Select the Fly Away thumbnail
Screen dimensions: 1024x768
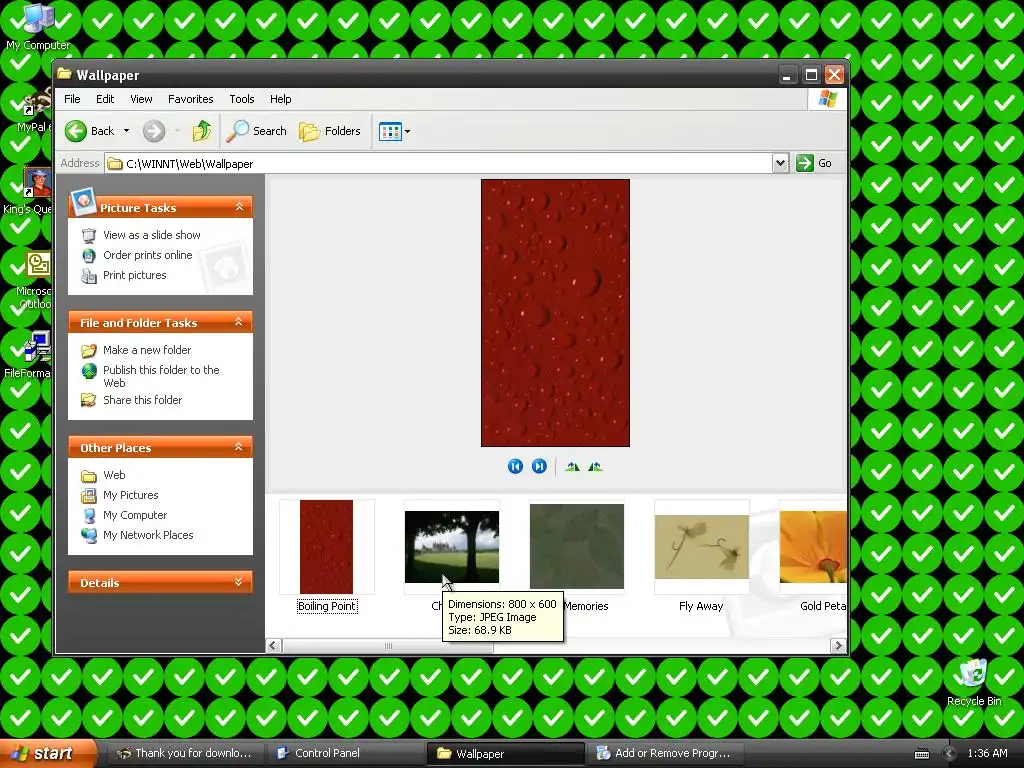pos(702,547)
